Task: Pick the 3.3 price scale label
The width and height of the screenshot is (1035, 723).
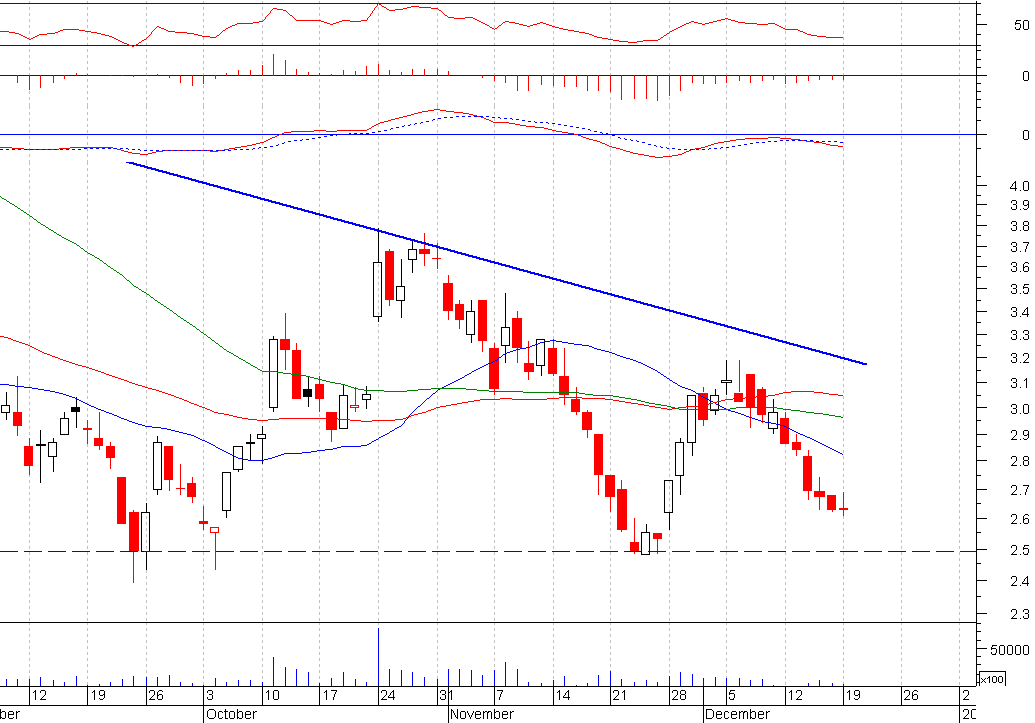Action: tap(1020, 335)
